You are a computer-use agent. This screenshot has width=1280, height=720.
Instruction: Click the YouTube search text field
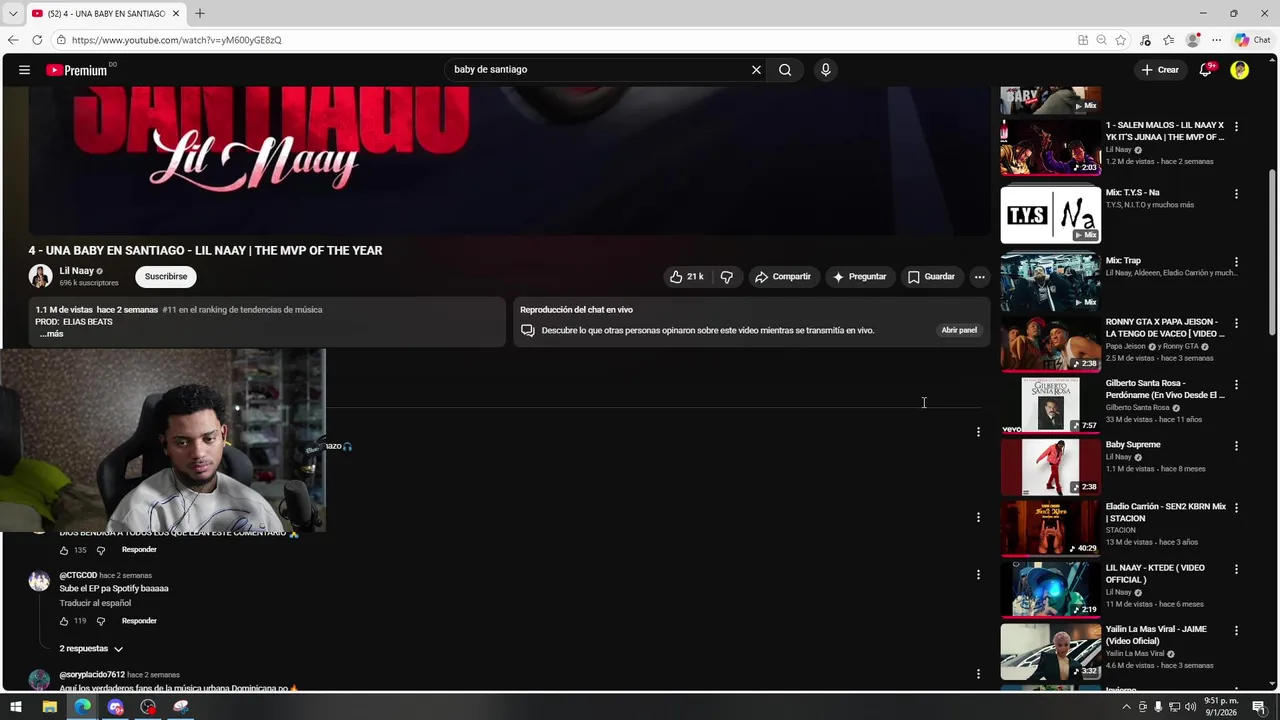pyautogui.click(x=598, y=70)
